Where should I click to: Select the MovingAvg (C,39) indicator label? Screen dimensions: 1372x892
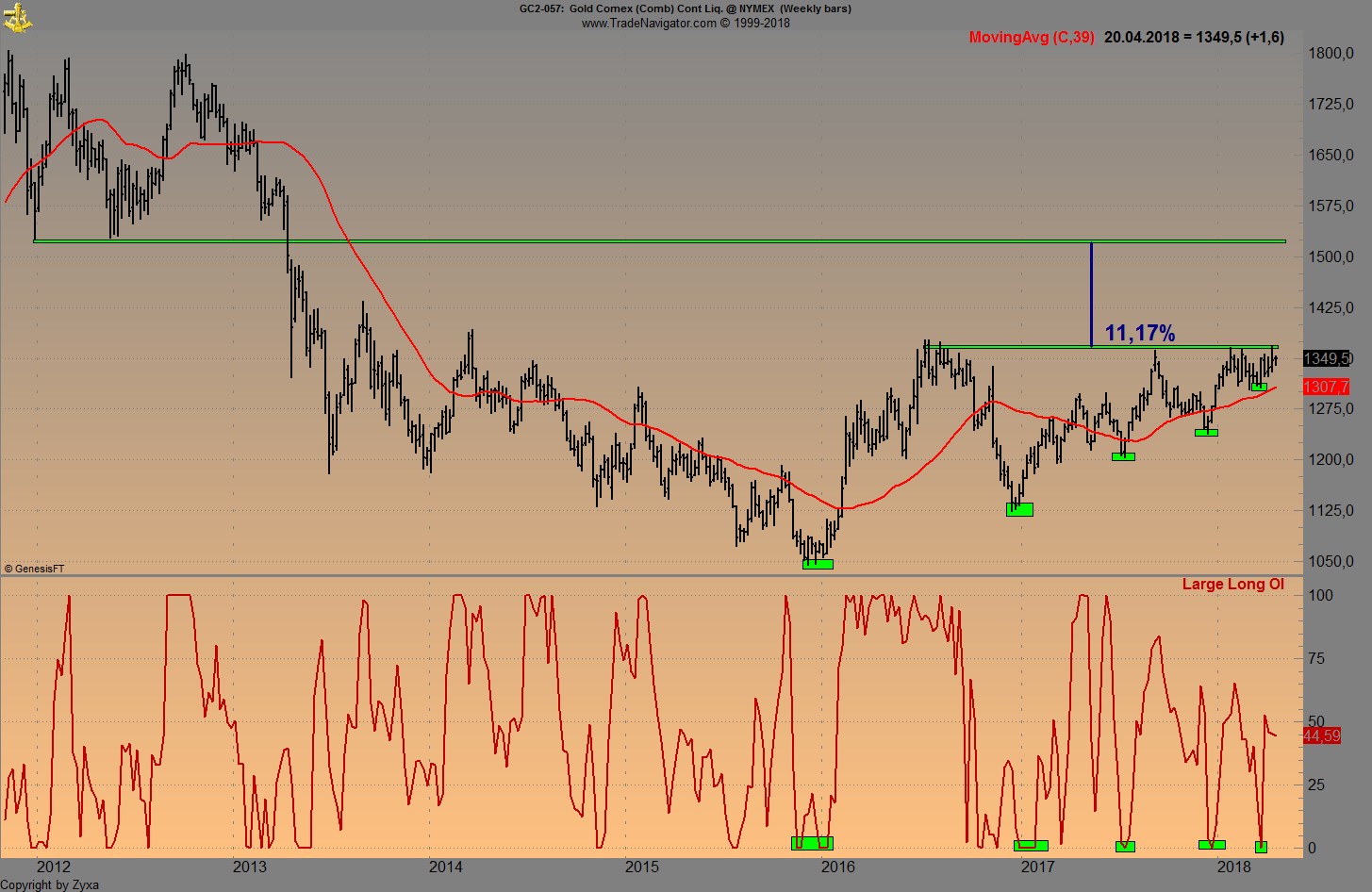1033,38
